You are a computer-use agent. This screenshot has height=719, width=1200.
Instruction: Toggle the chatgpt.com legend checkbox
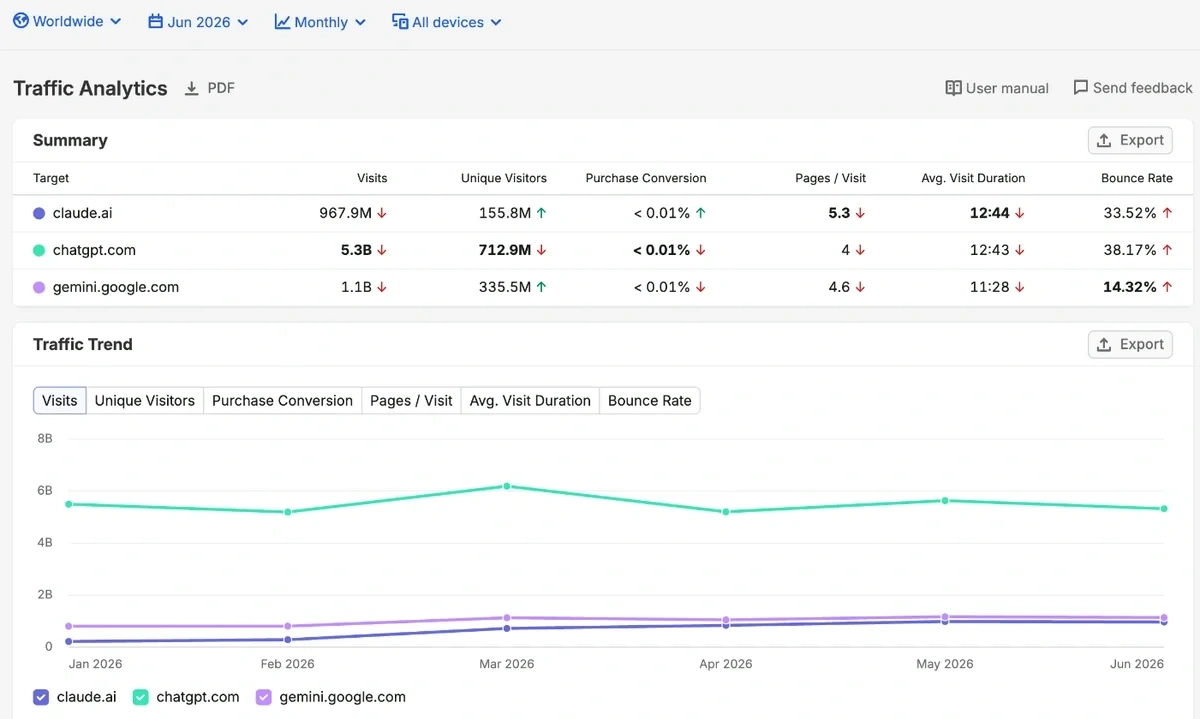coord(141,697)
